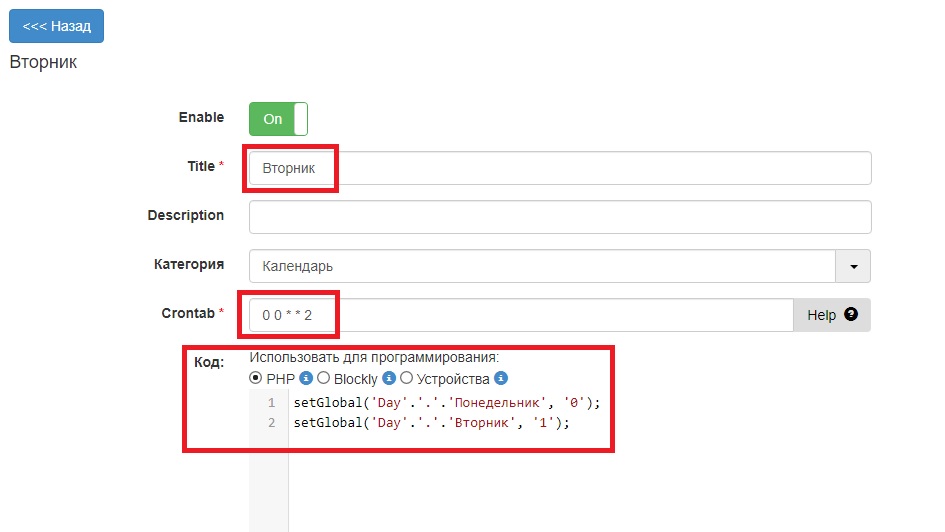Click code line 1 with Понедельник
Screen dimensions: 945x532
pyautogui.click(x=446, y=403)
